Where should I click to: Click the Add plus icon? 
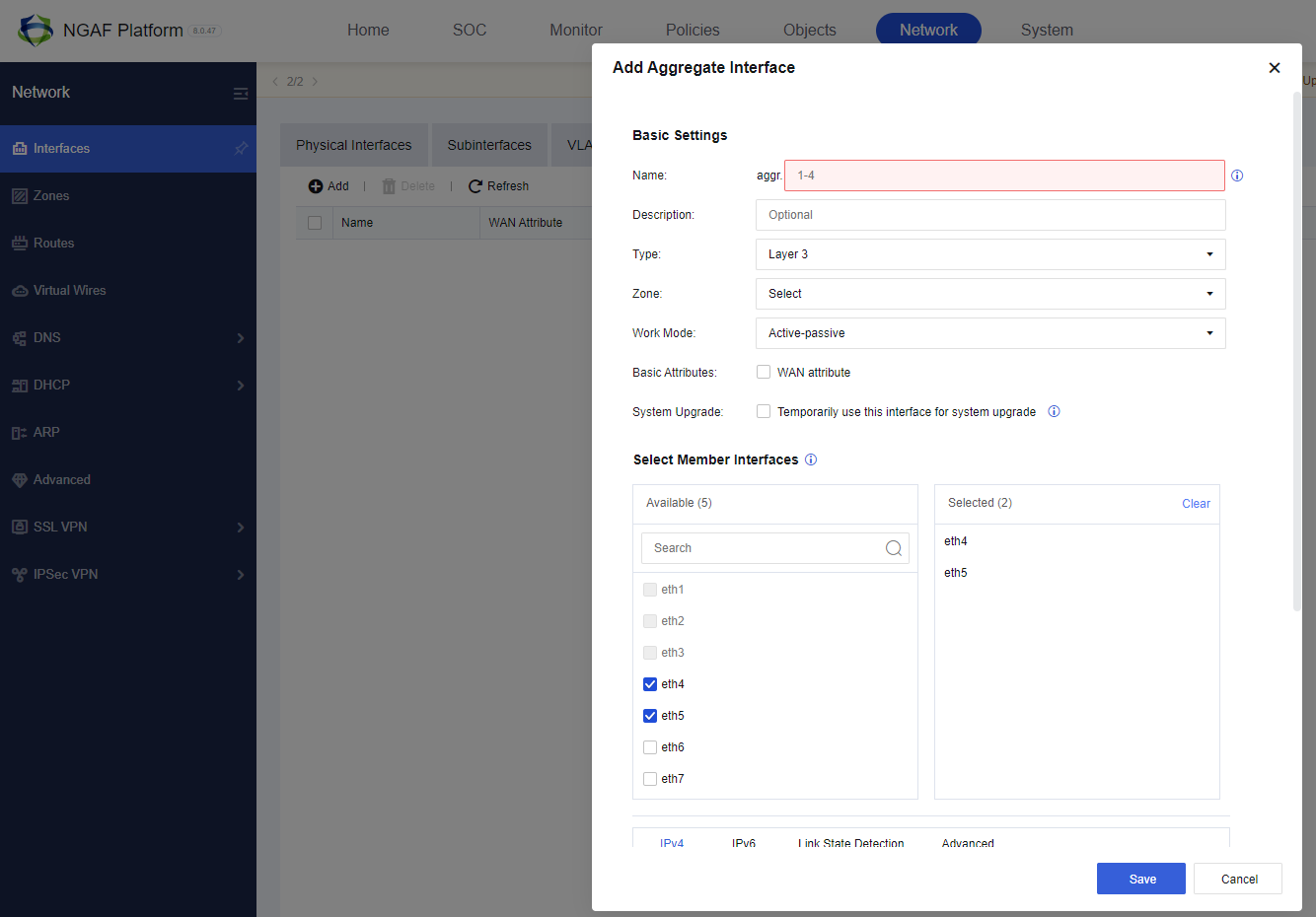point(316,186)
